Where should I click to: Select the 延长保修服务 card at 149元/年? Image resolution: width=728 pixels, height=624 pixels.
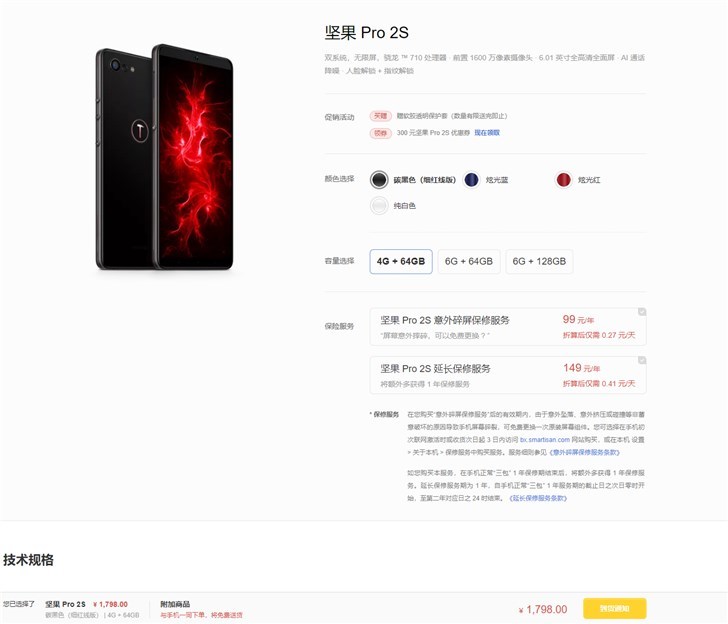click(x=508, y=375)
